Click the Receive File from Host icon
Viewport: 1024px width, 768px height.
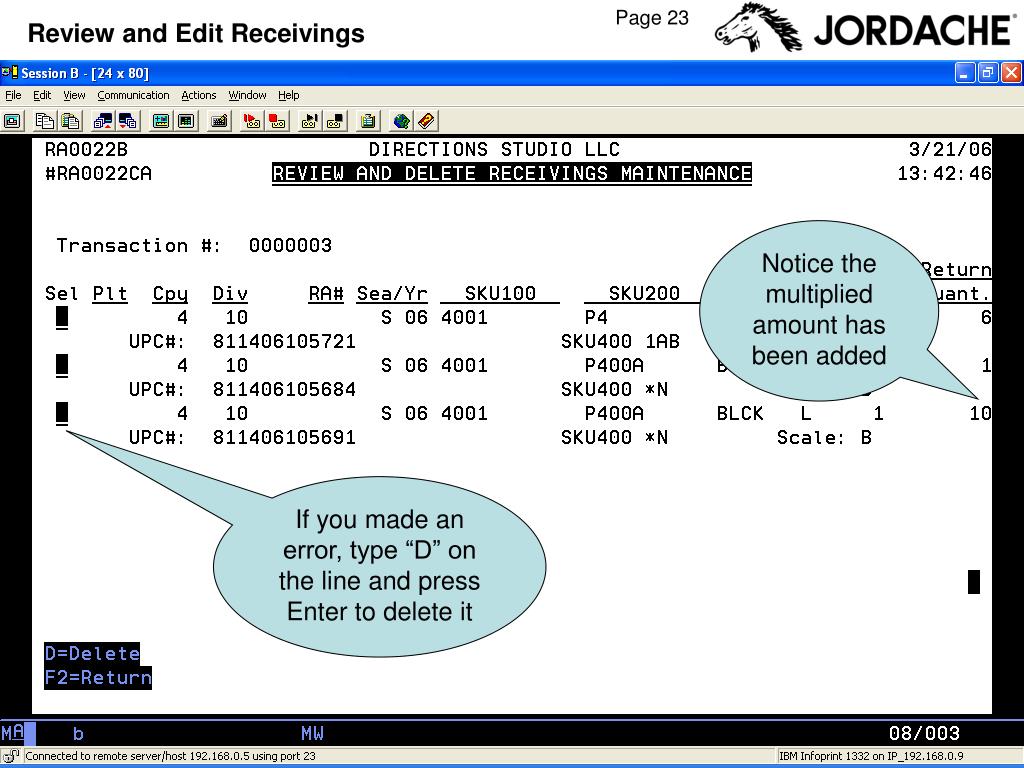127,121
